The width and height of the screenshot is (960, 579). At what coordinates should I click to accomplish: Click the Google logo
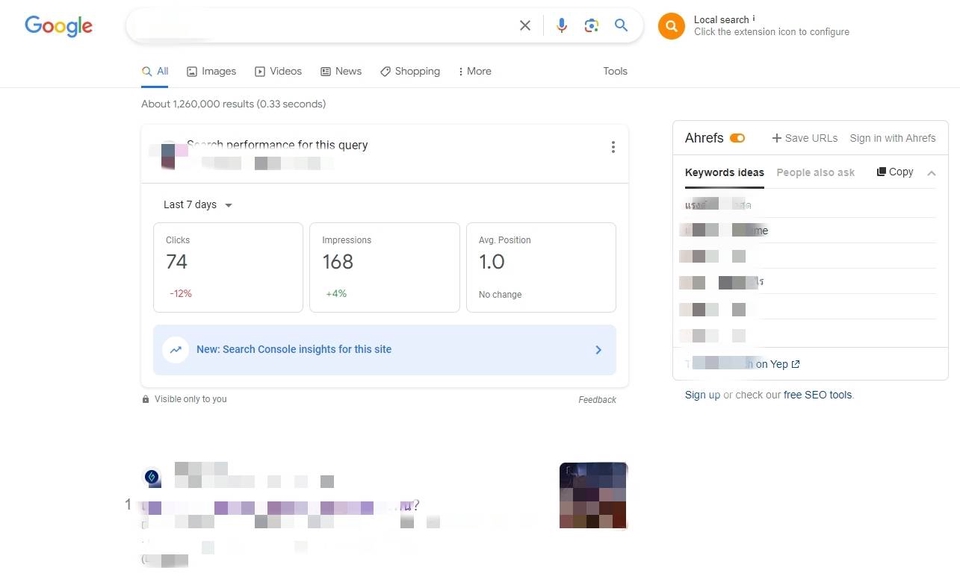[57, 26]
